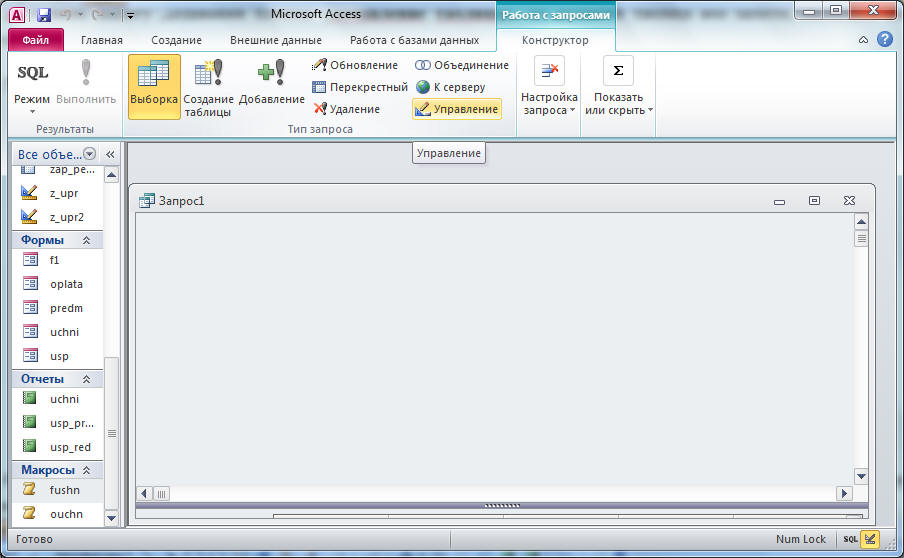The image size is (904, 558).
Task: Click the Access application icon in title bar
Action: (x=17, y=15)
